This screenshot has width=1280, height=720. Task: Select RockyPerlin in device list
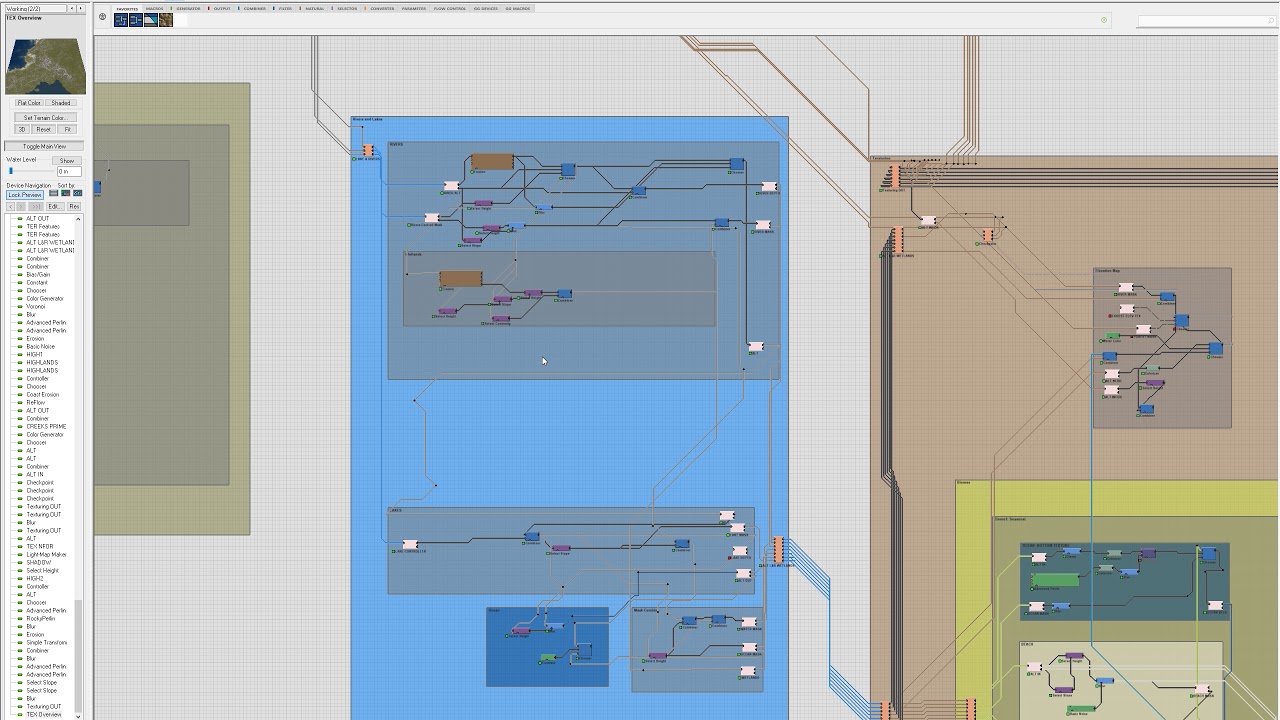(x=40, y=619)
